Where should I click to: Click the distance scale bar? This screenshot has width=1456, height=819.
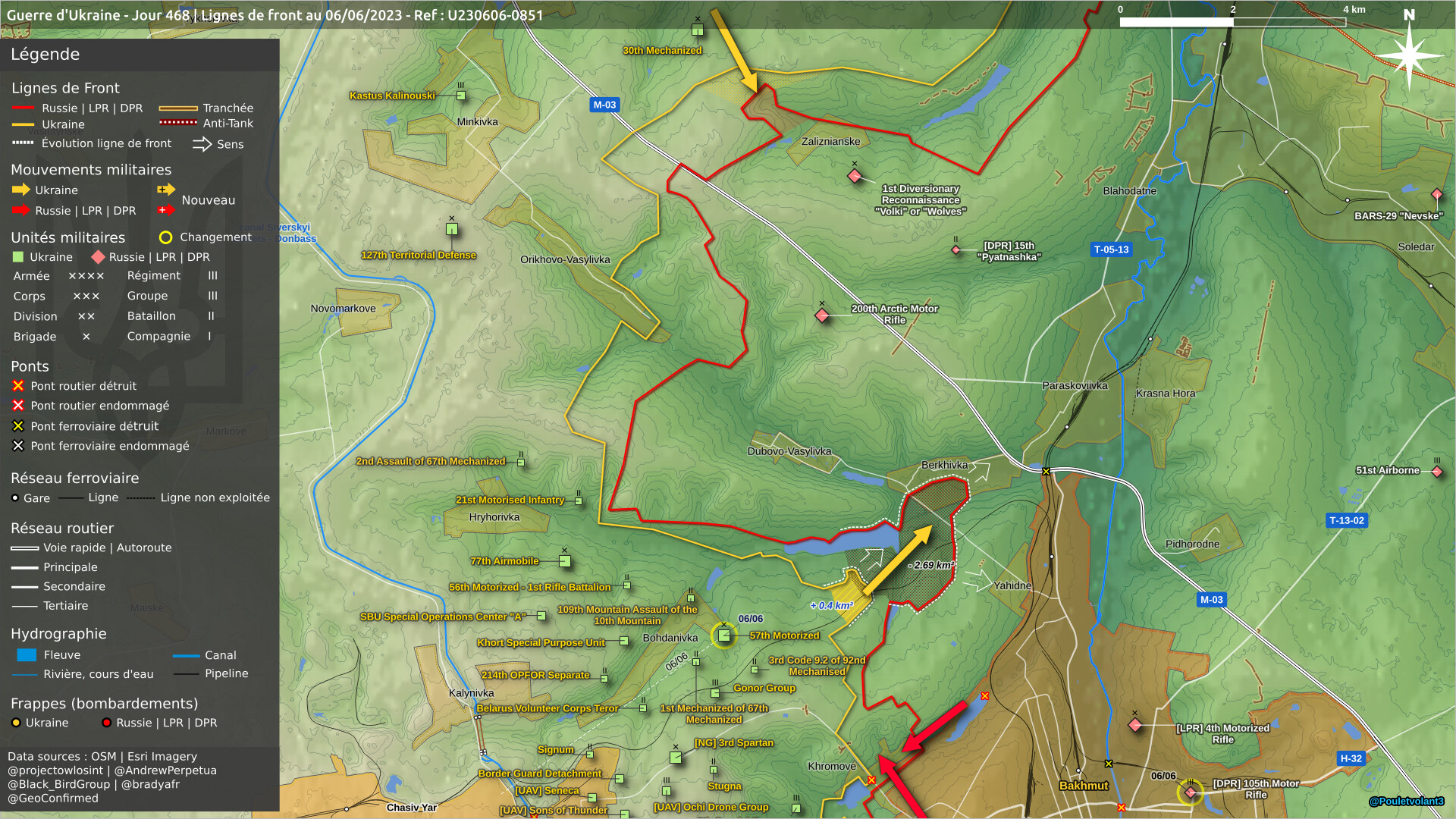pyautogui.click(x=1232, y=22)
